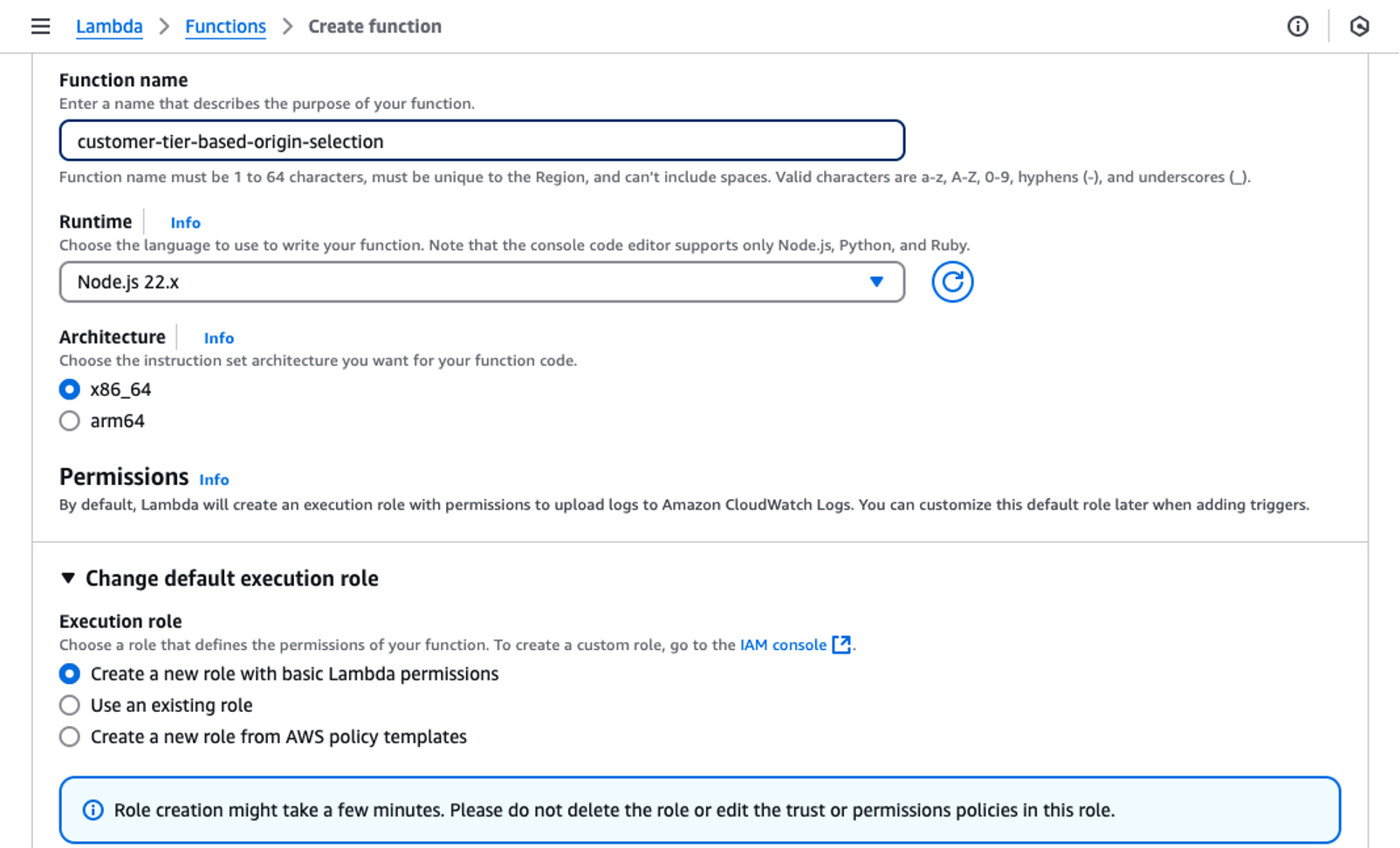Click the info icon in the role creation notice
Screen dimensions: 1400x848
tap(92, 810)
